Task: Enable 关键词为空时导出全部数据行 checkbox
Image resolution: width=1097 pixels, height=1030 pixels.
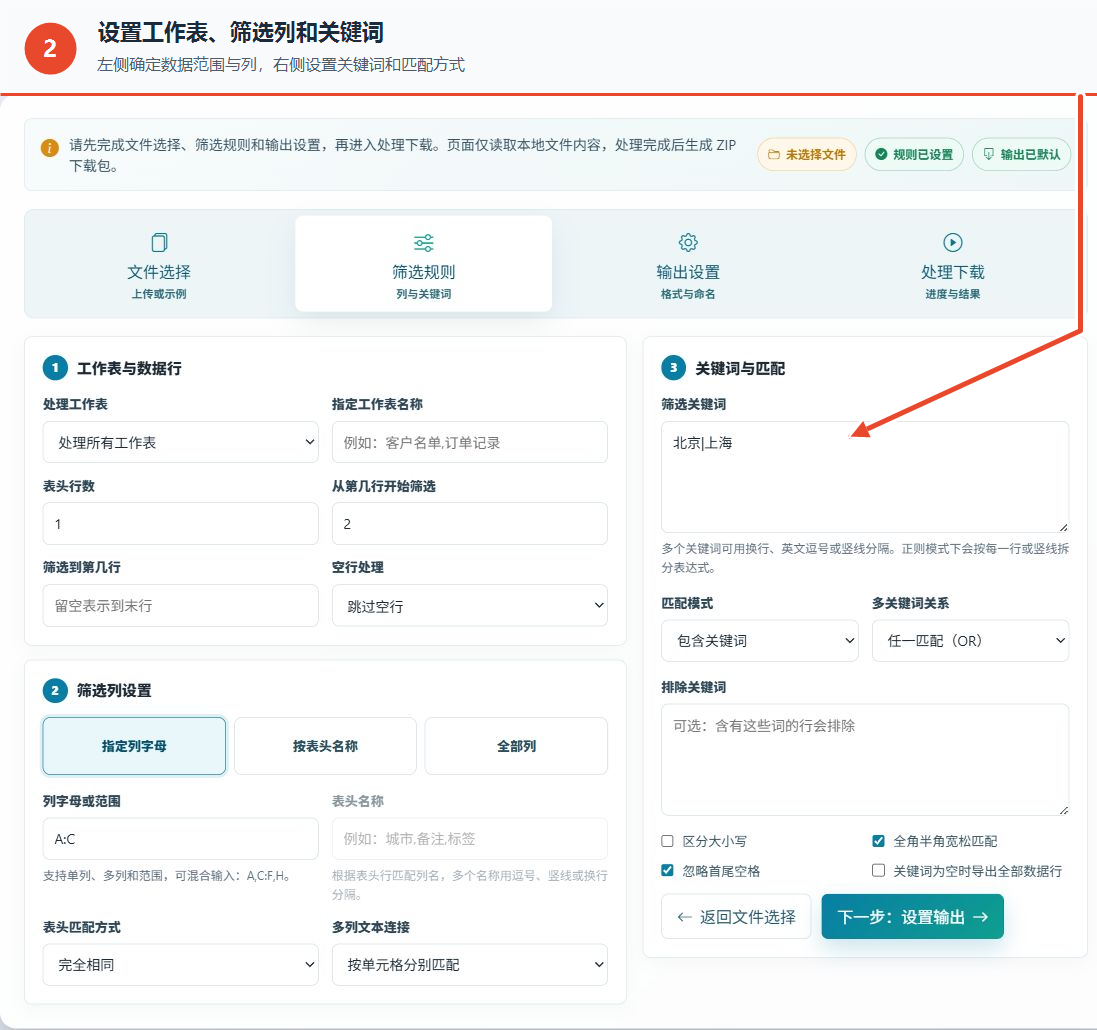Action: [x=879, y=870]
